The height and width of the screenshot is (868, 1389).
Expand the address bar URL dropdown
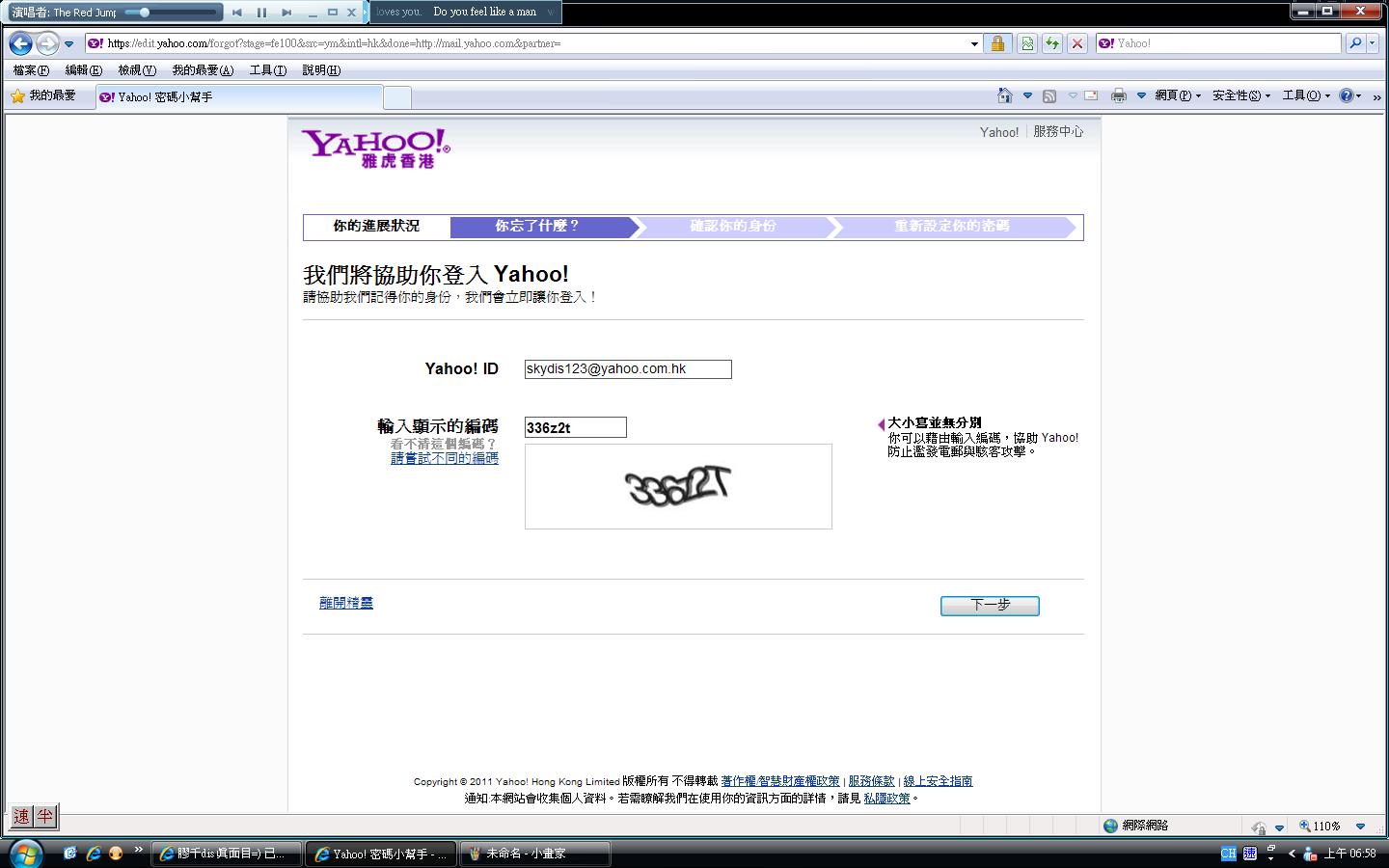click(x=974, y=43)
